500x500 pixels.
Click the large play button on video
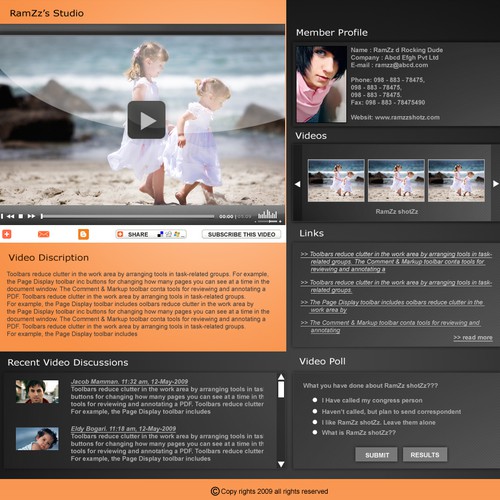click(x=147, y=120)
